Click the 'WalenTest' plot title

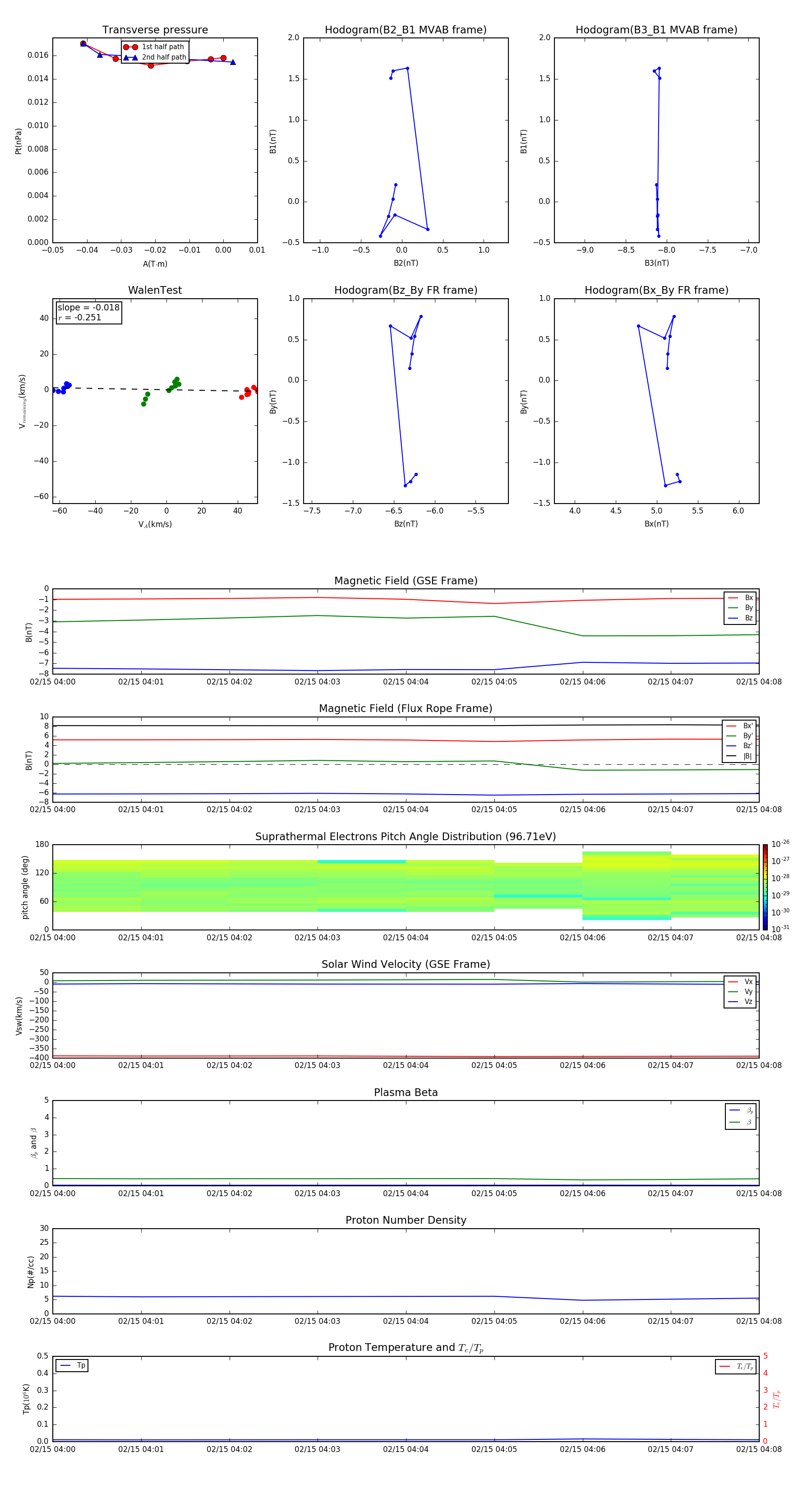click(x=155, y=290)
